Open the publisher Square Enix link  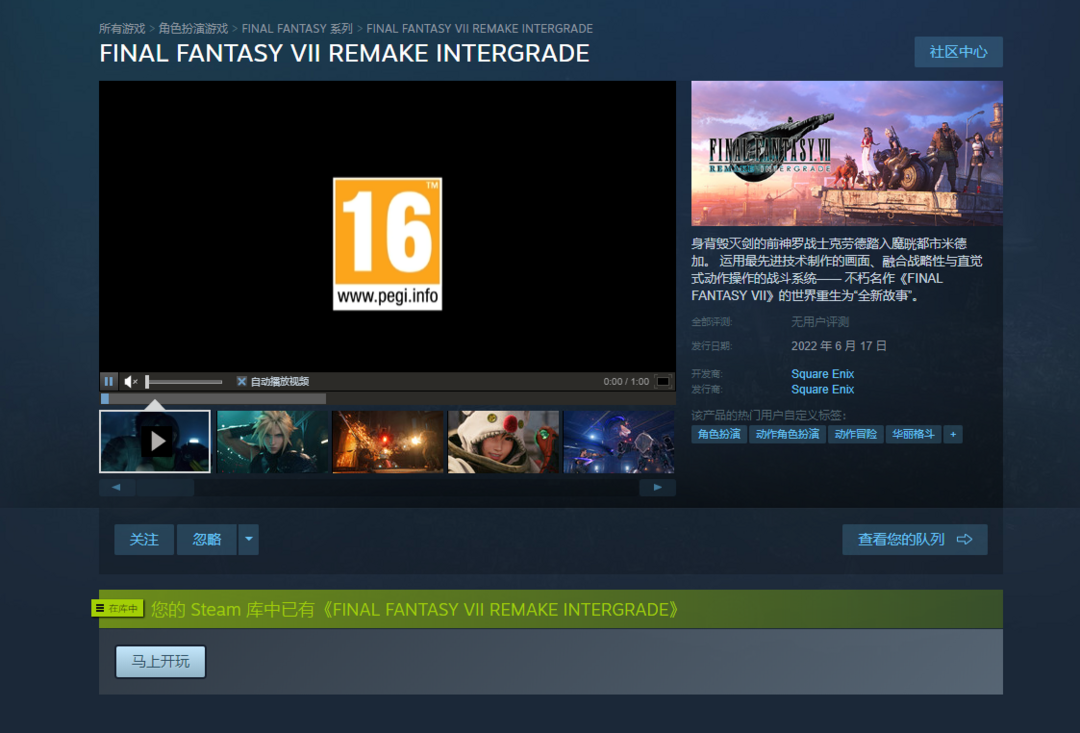[822, 389]
